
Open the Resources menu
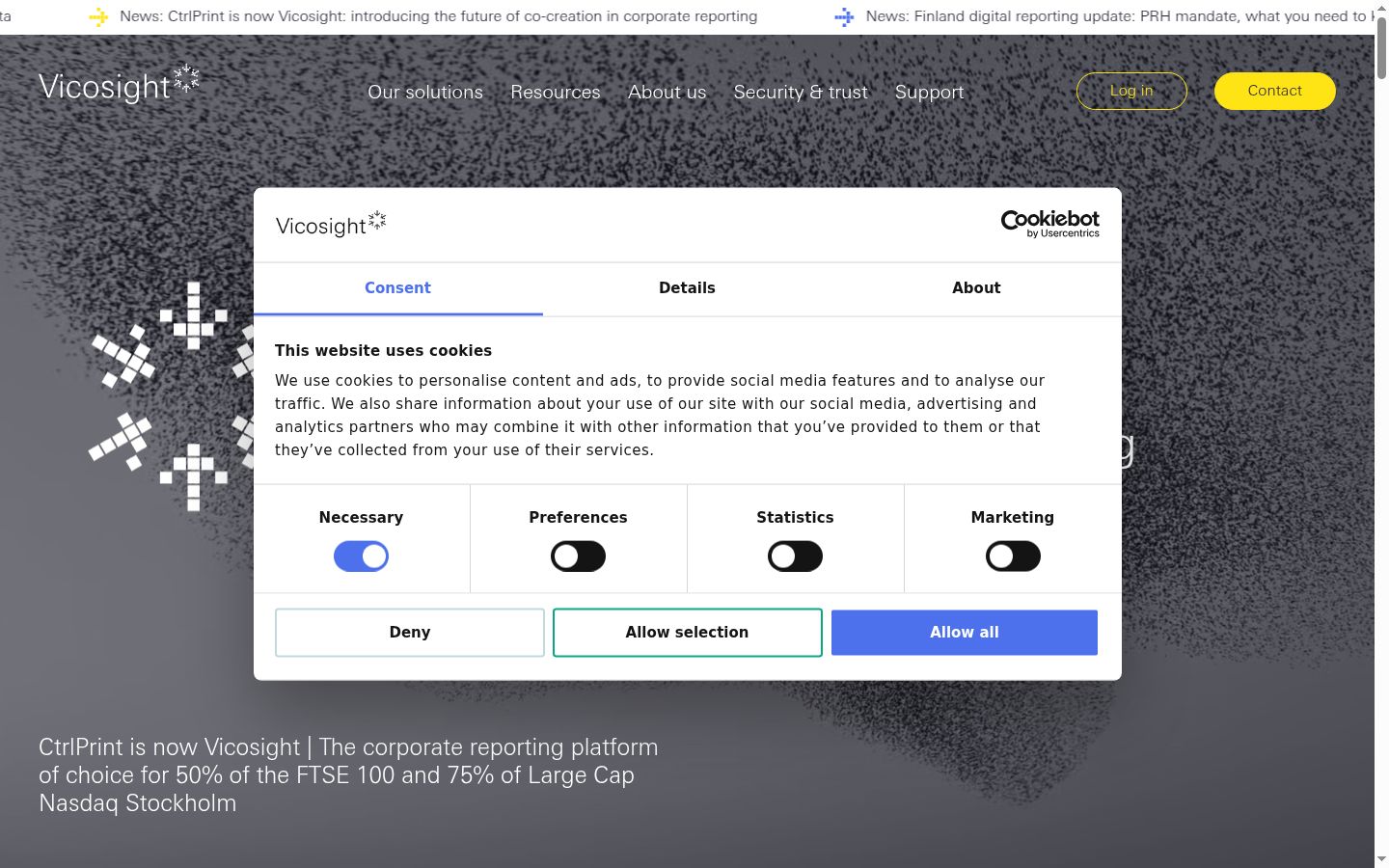coord(556,92)
